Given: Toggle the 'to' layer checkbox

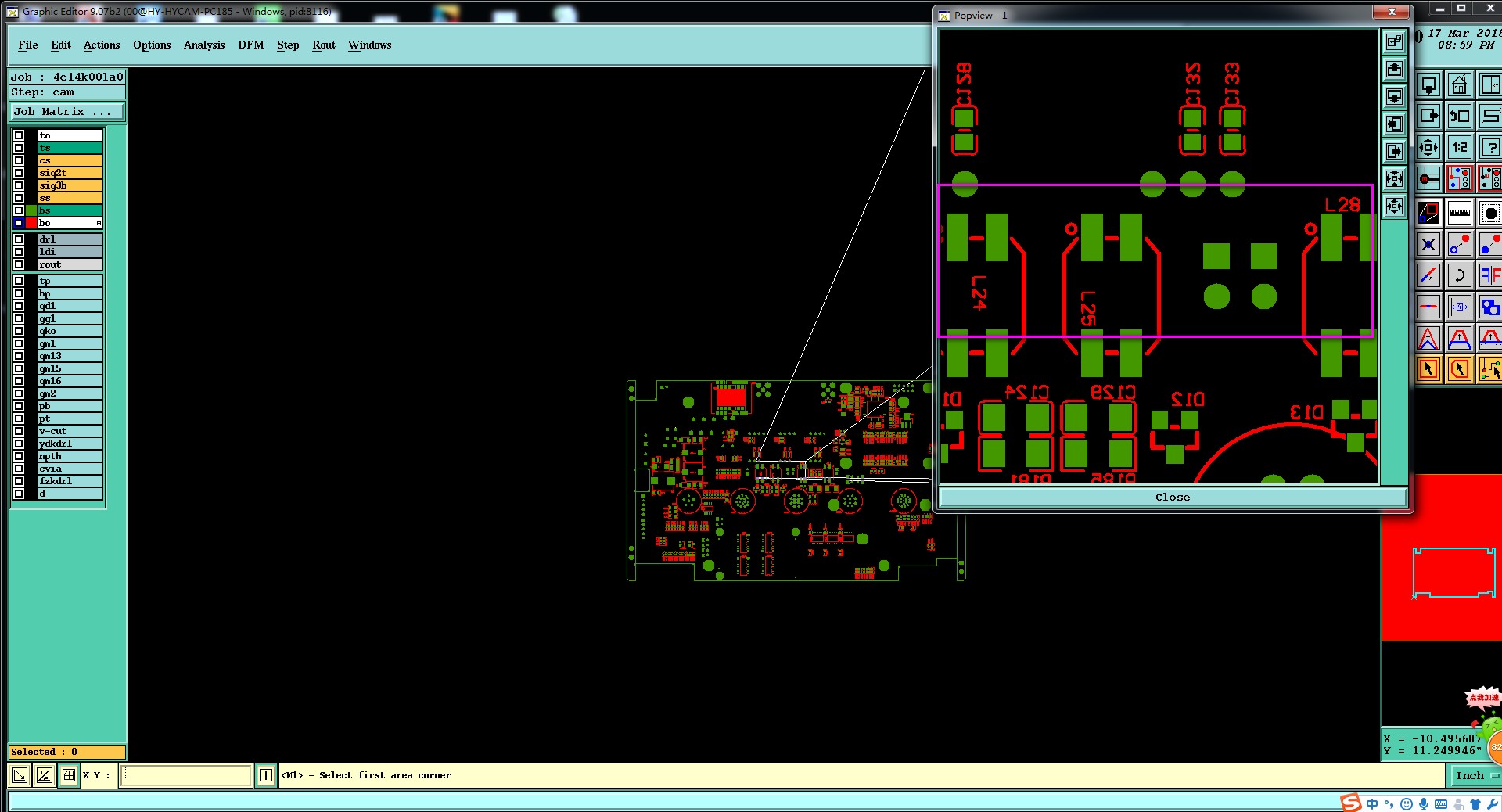Looking at the screenshot, I should click(x=19, y=135).
